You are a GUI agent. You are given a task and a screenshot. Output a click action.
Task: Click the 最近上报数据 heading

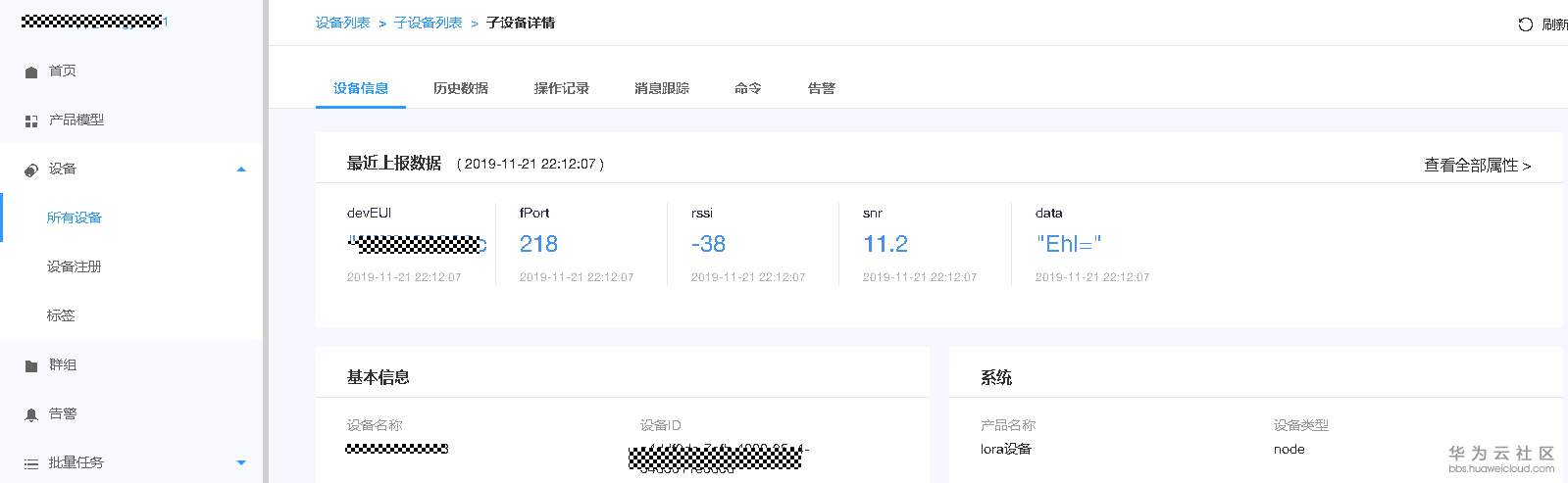(x=394, y=164)
